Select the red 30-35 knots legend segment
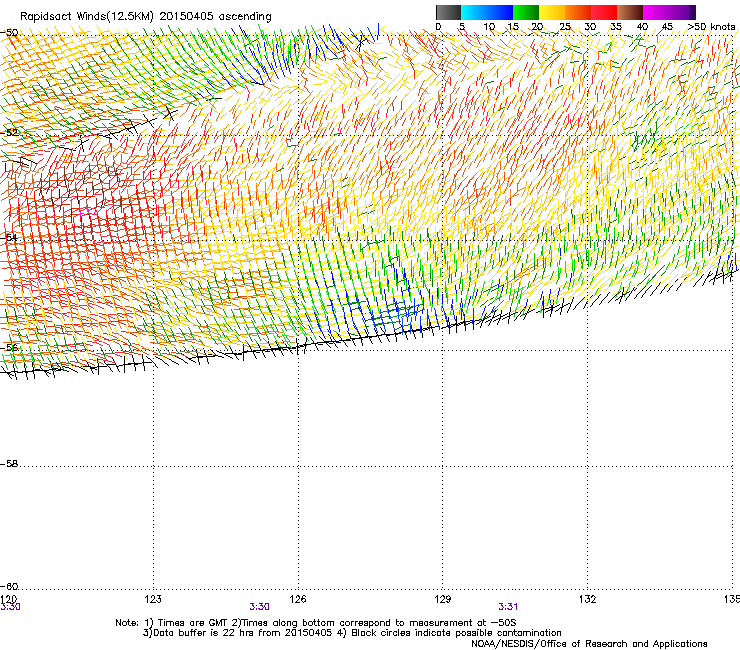Screen dimensions: 740x650 604,12
